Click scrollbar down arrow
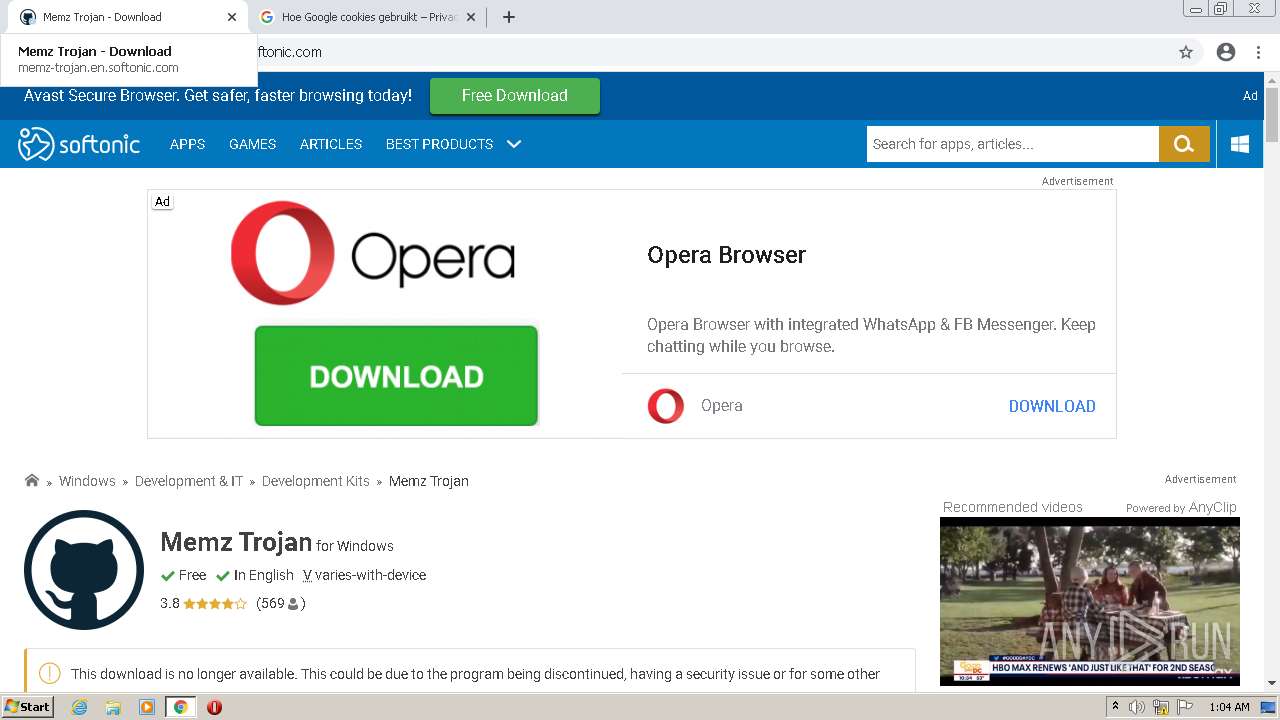Viewport: 1280px width, 720px height. [x=1272, y=683]
